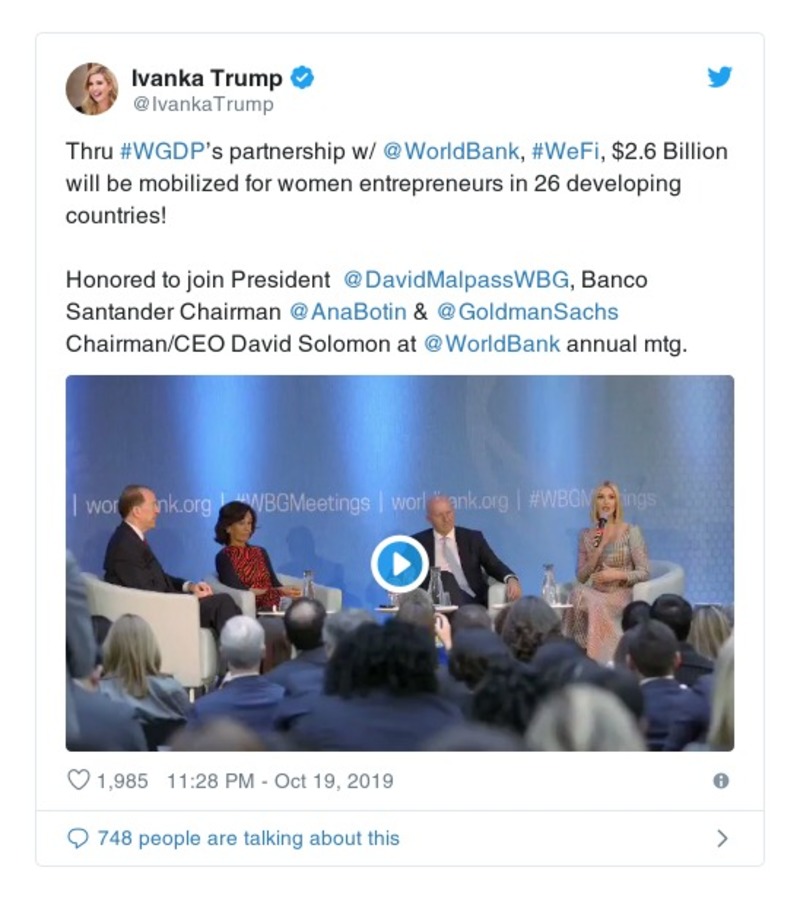Play the embedded video
This screenshot has width=800, height=899.
click(400, 564)
